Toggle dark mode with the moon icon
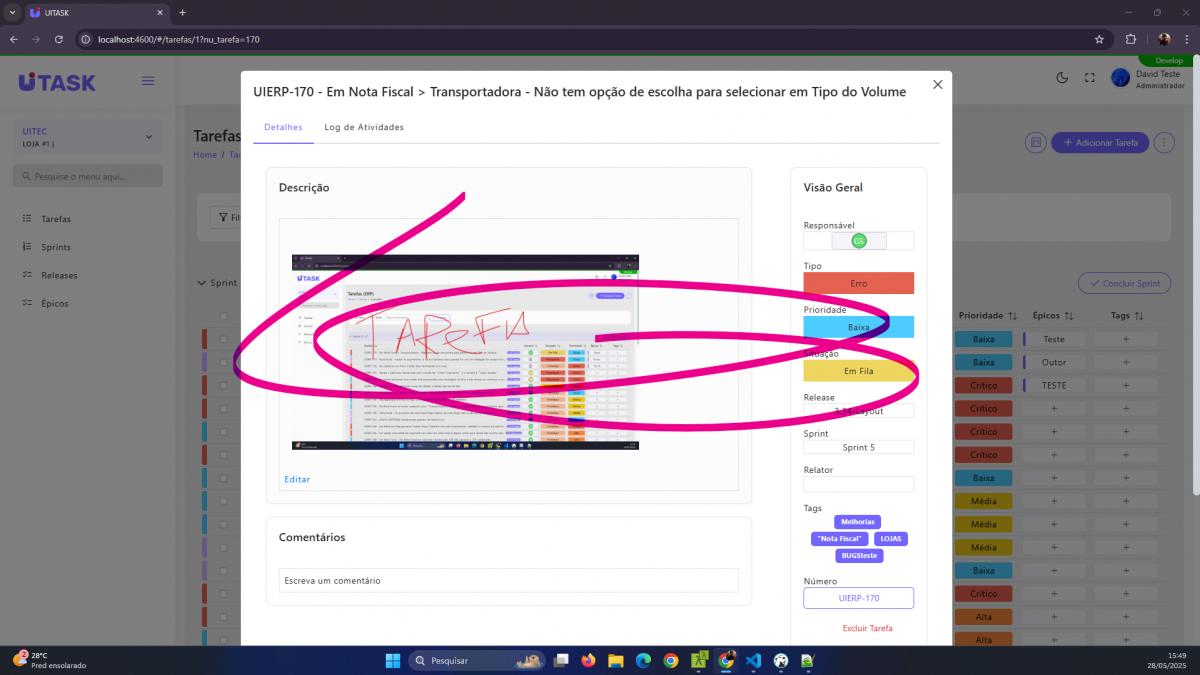The image size is (1200, 675). coord(1062,78)
